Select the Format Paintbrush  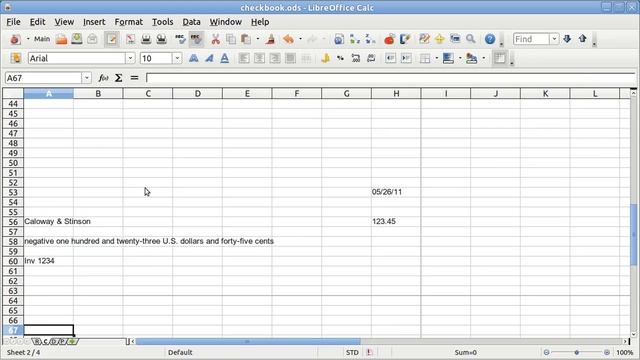[270, 39]
